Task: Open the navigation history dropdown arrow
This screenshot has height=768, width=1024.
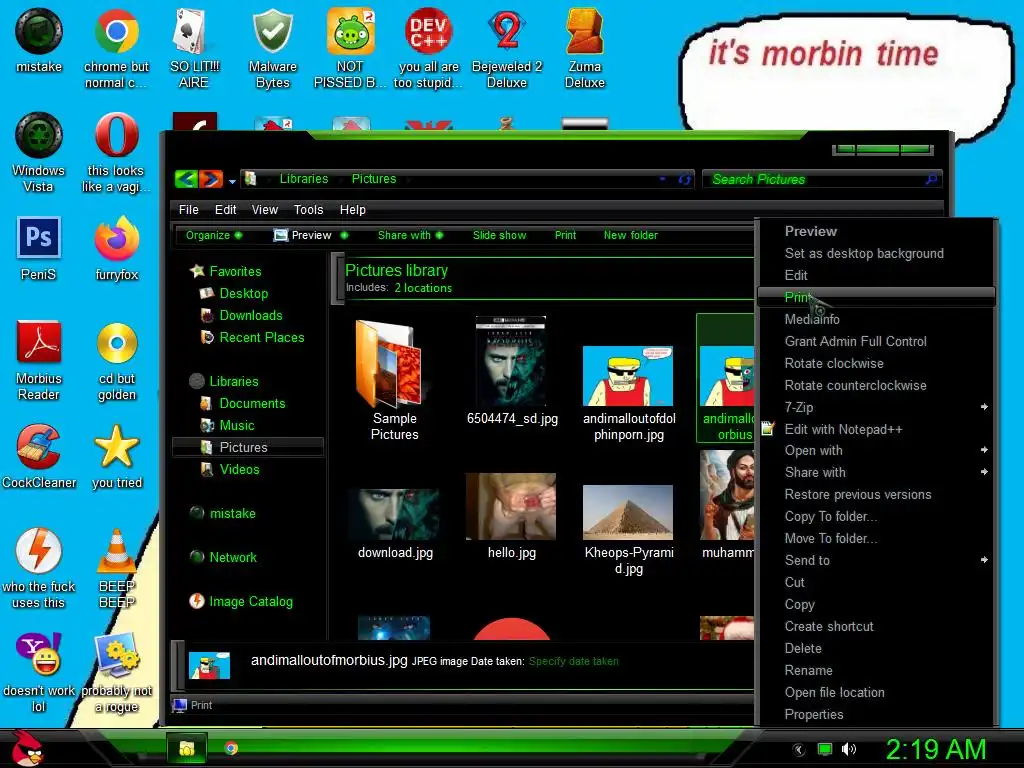Action: 232,181
